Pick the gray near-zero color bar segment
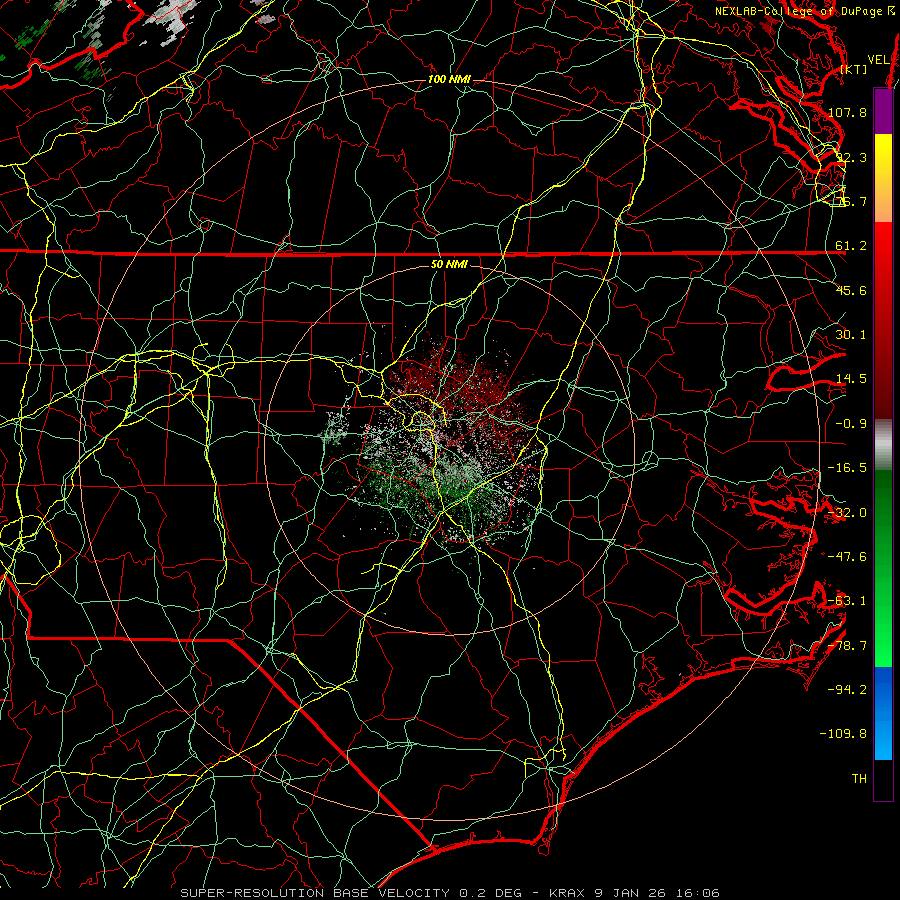 (x=883, y=445)
